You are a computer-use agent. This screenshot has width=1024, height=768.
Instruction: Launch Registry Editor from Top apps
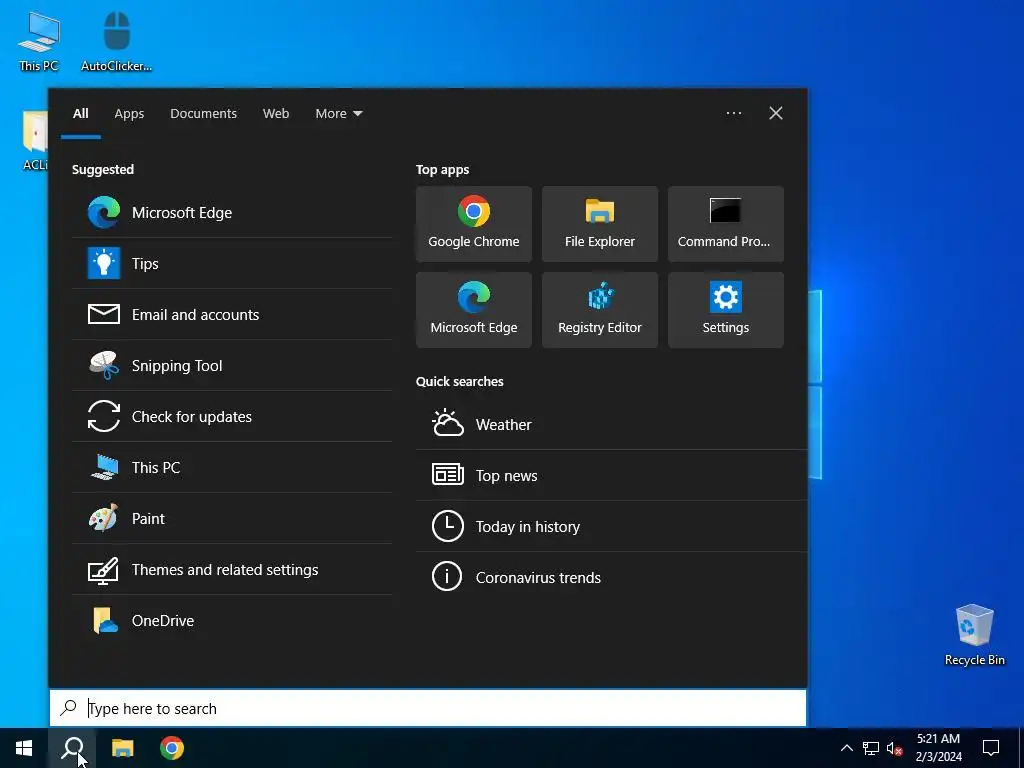(x=600, y=310)
